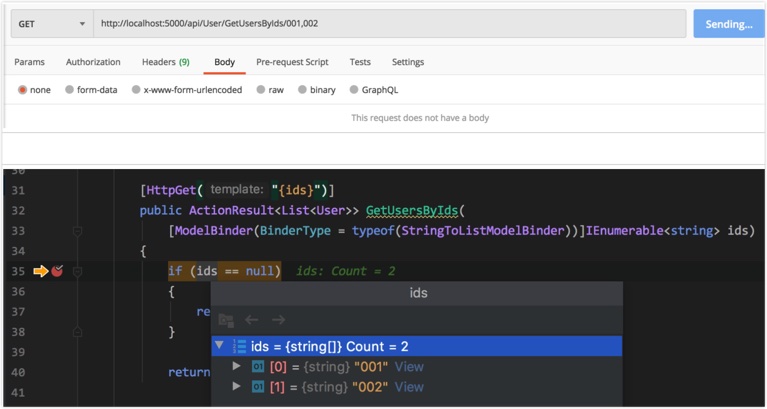
Task: Collapse the if-block fold marker on line 35
Action: tap(77, 271)
